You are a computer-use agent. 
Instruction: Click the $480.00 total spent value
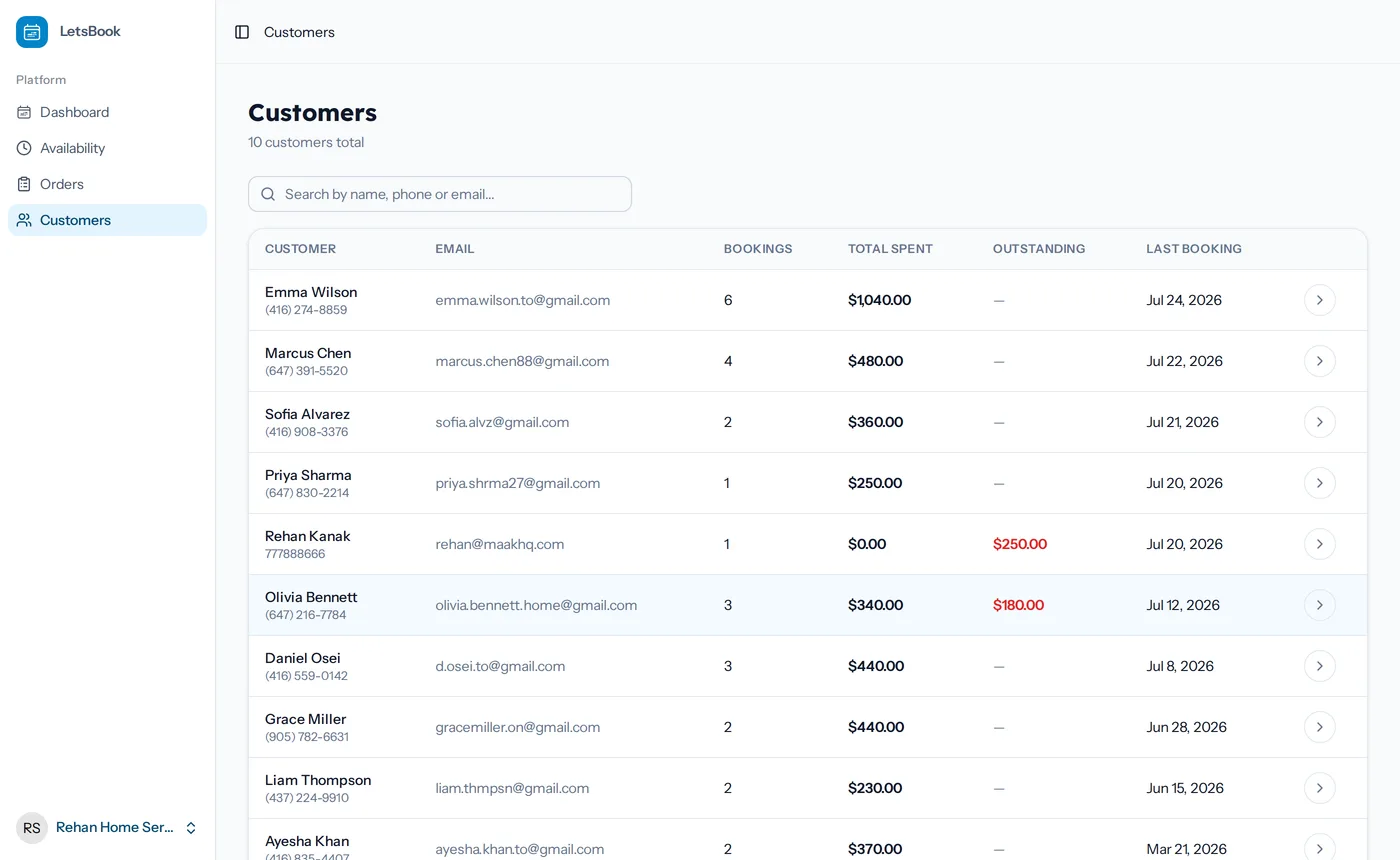[875, 361]
